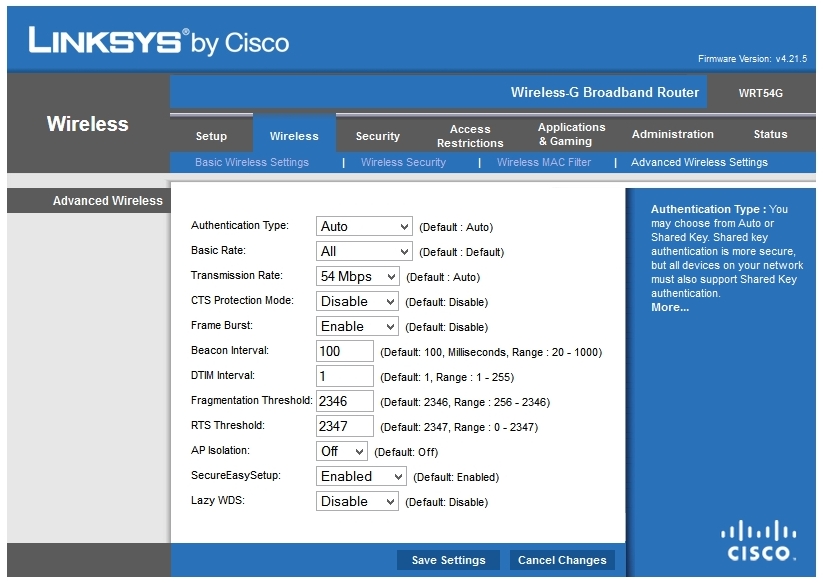This screenshot has height=583, width=823.
Task: Open the SecureEasySetup dropdown
Action: click(x=360, y=476)
